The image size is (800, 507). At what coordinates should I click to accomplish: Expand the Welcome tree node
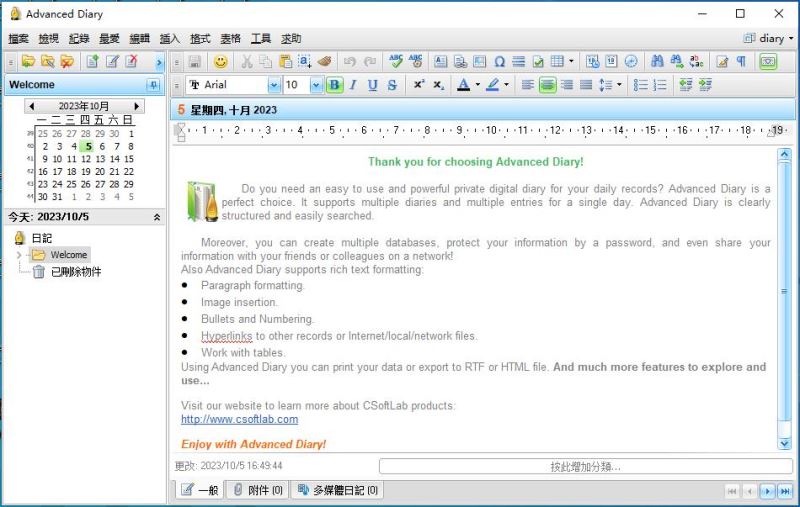[x=19, y=255]
